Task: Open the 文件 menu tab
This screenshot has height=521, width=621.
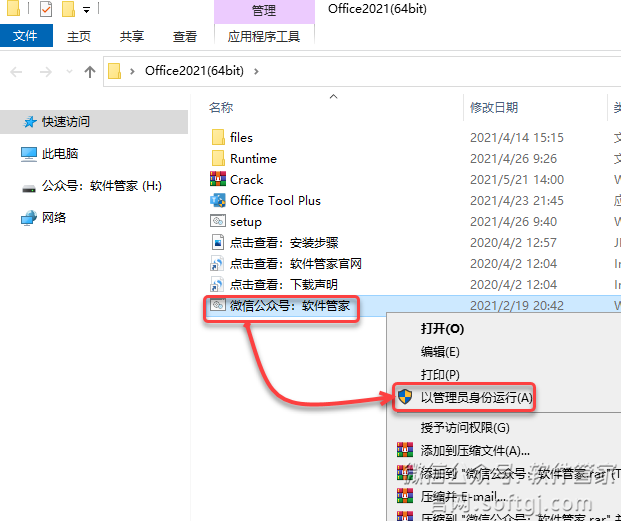Action: click(25, 36)
